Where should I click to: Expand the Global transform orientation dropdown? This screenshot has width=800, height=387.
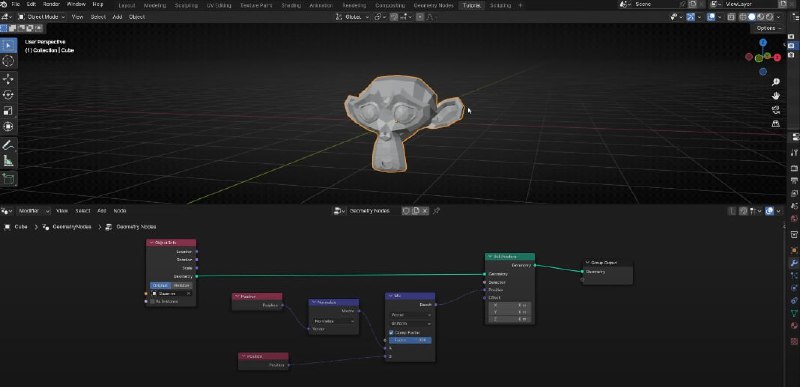pos(353,17)
